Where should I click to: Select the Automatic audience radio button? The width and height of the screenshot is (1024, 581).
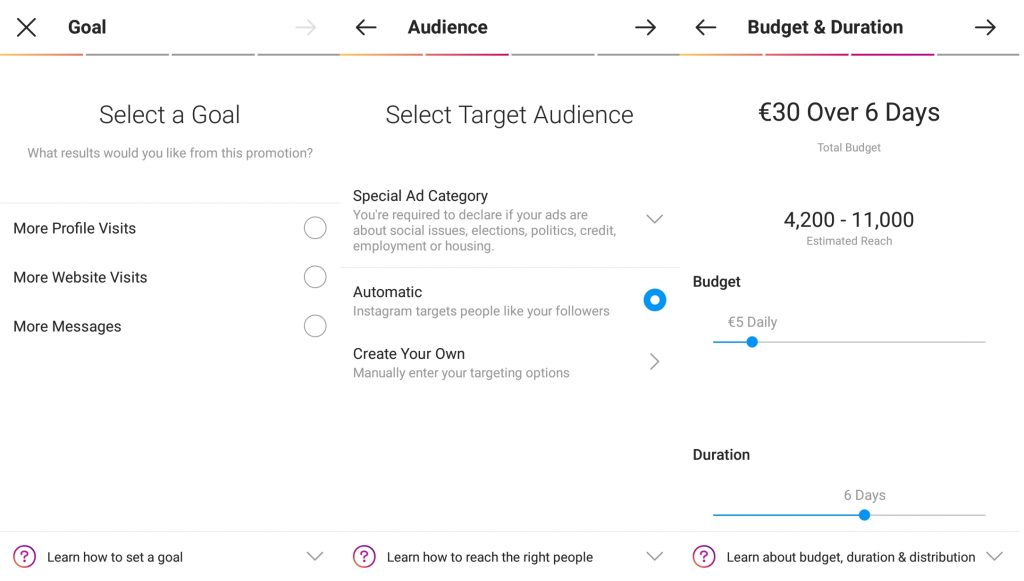coord(654,300)
